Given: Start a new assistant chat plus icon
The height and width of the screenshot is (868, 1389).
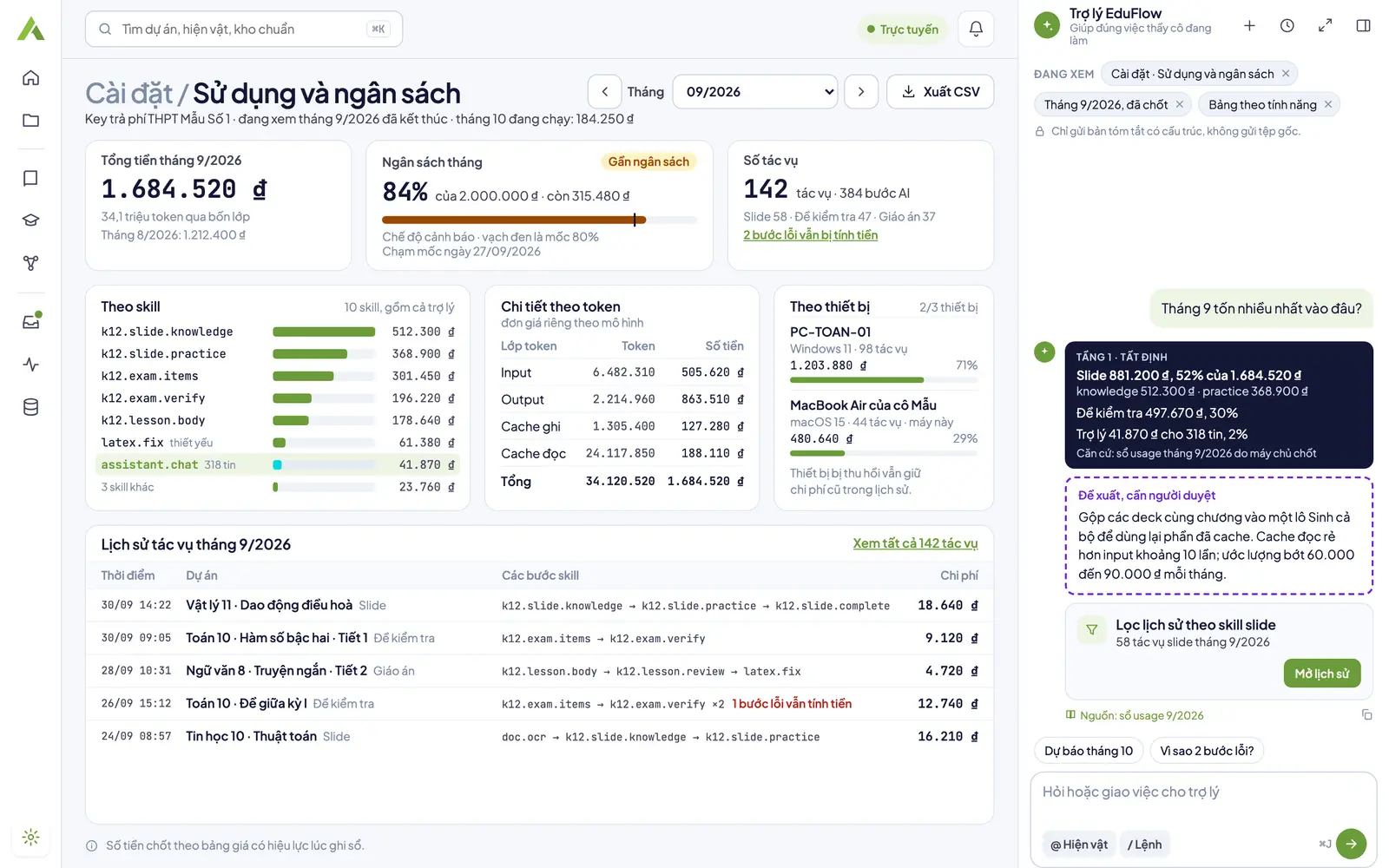Looking at the screenshot, I should tap(1249, 26).
